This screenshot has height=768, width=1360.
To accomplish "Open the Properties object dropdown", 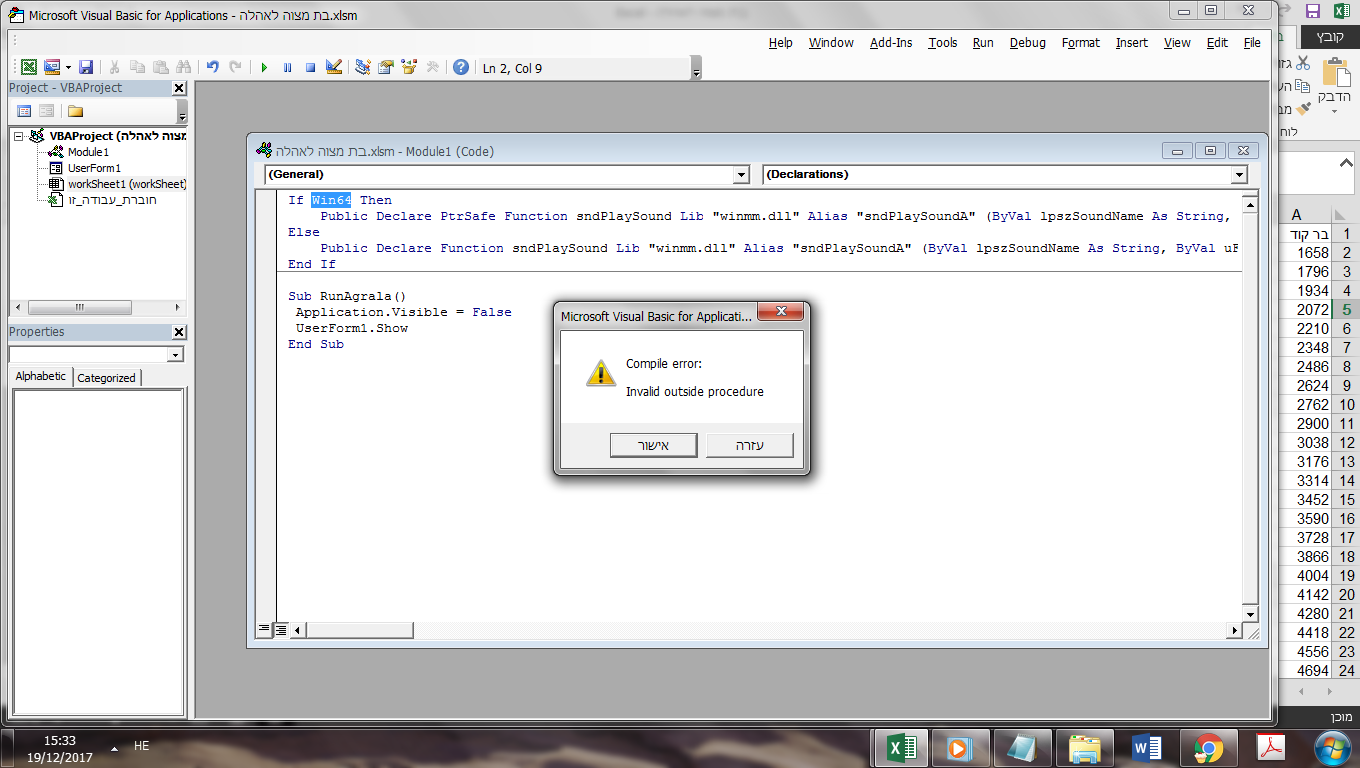I will pyautogui.click(x=176, y=354).
